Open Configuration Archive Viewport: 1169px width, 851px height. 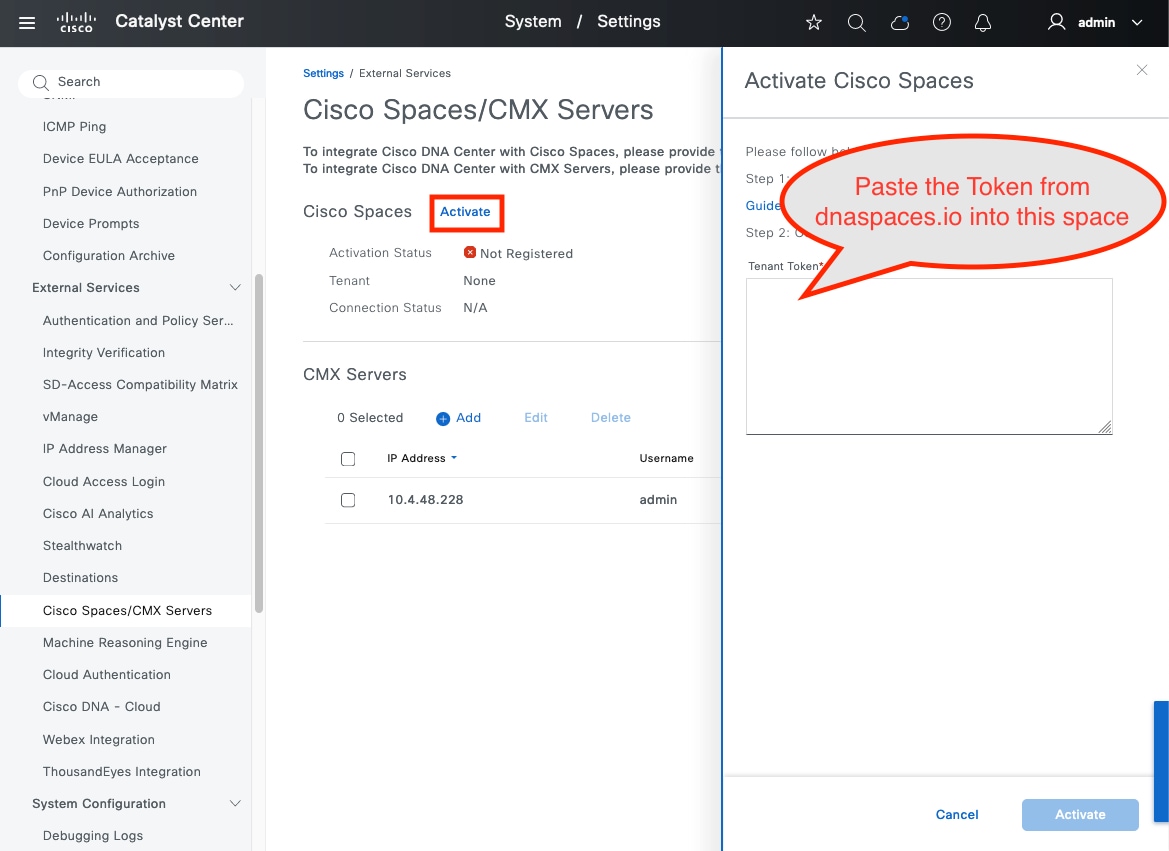[109, 256]
